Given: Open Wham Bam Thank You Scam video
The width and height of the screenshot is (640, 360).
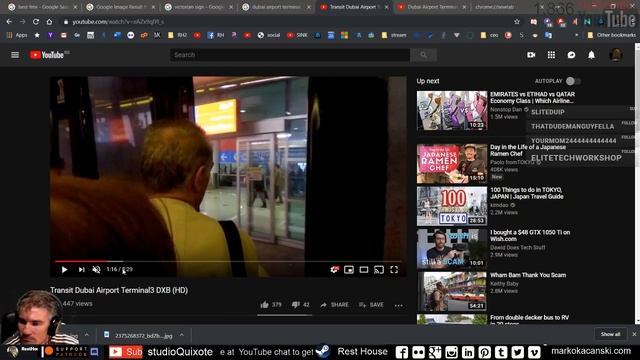Looking at the screenshot, I should pyautogui.click(x=528, y=275).
